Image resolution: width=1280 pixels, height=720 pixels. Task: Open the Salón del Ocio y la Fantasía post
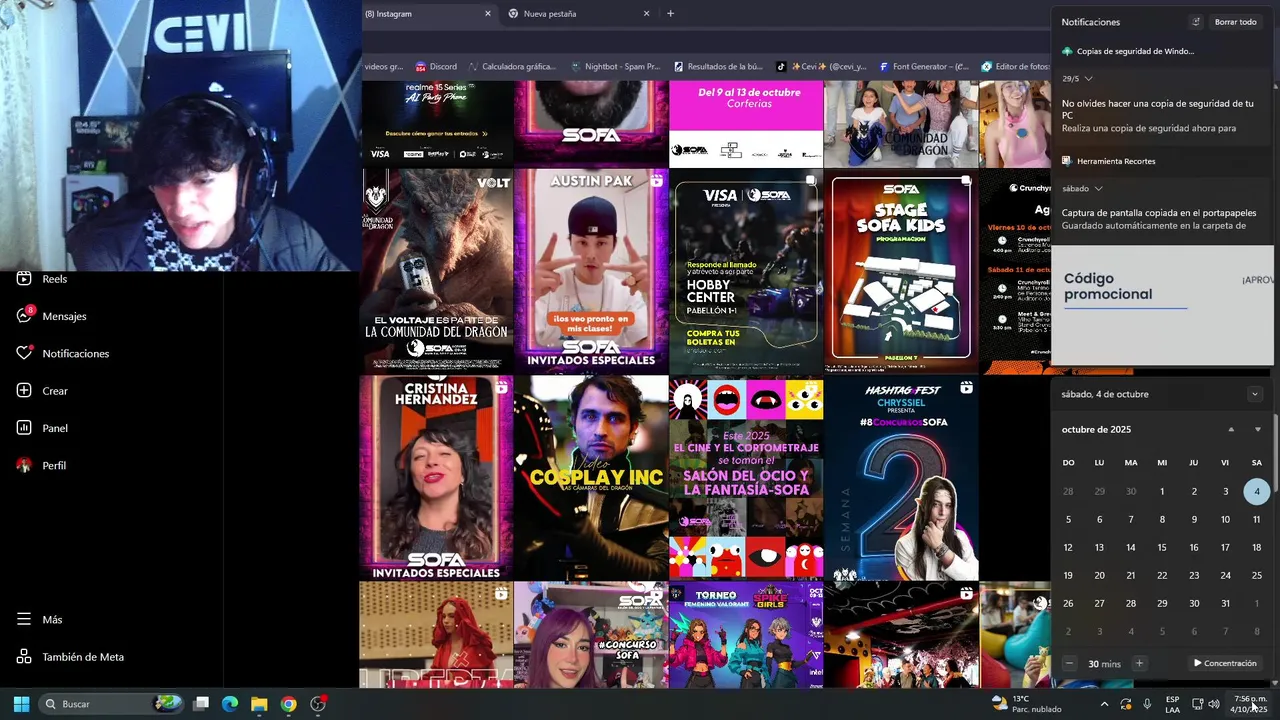click(746, 477)
